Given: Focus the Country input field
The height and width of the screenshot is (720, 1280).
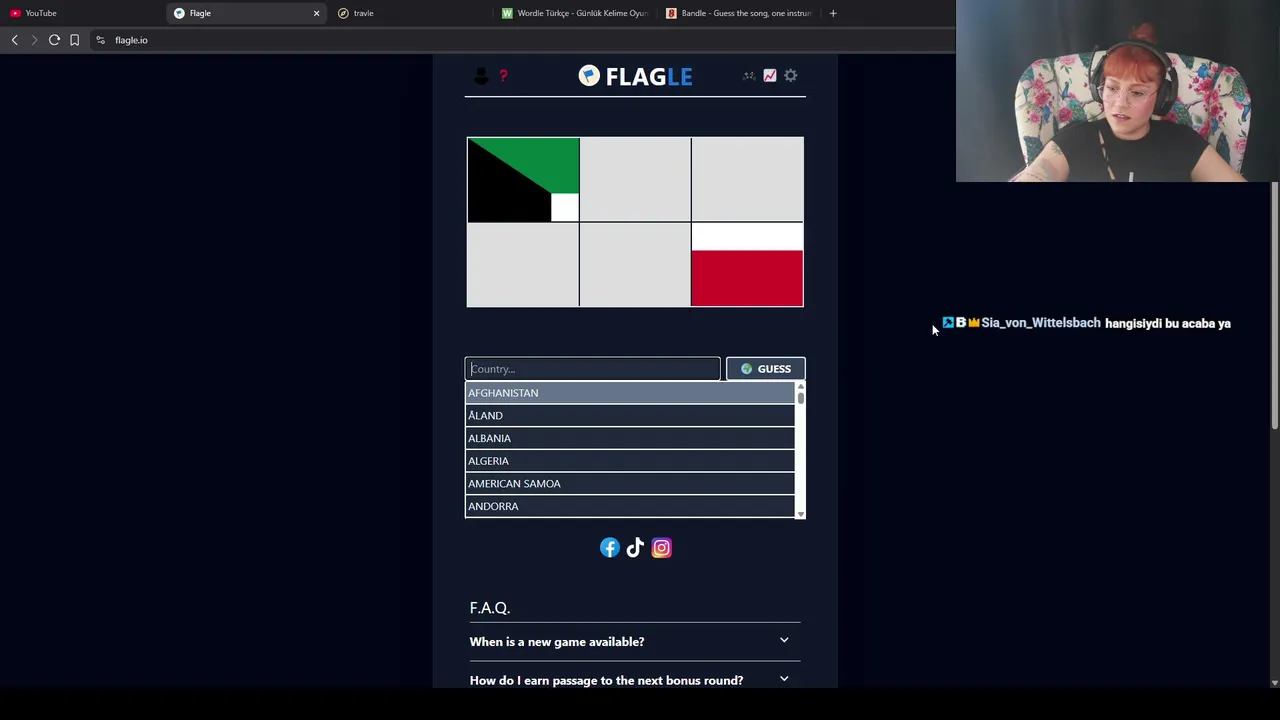Looking at the screenshot, I should coord(592,369).
